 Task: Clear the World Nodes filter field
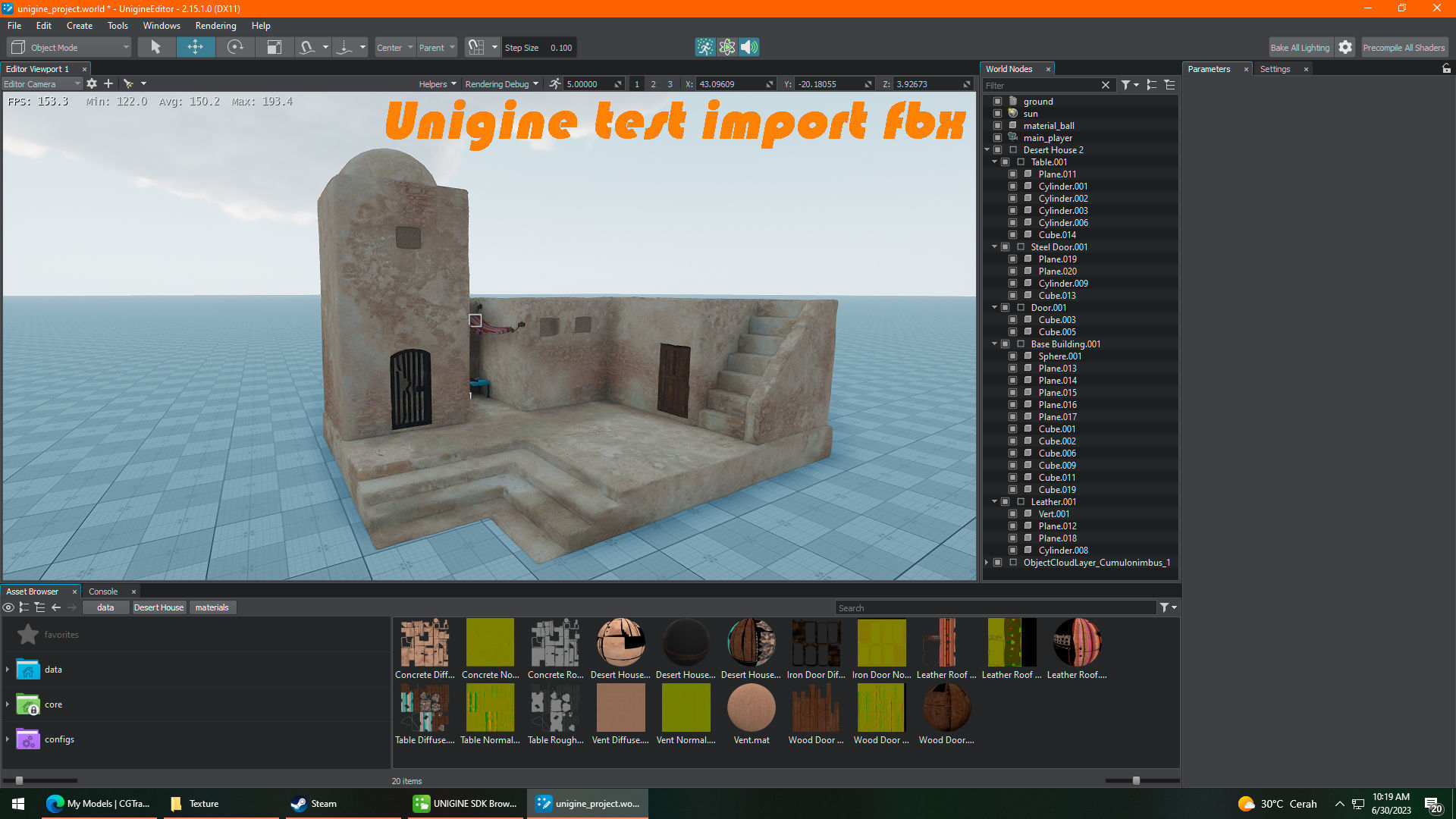(1106, 85)
